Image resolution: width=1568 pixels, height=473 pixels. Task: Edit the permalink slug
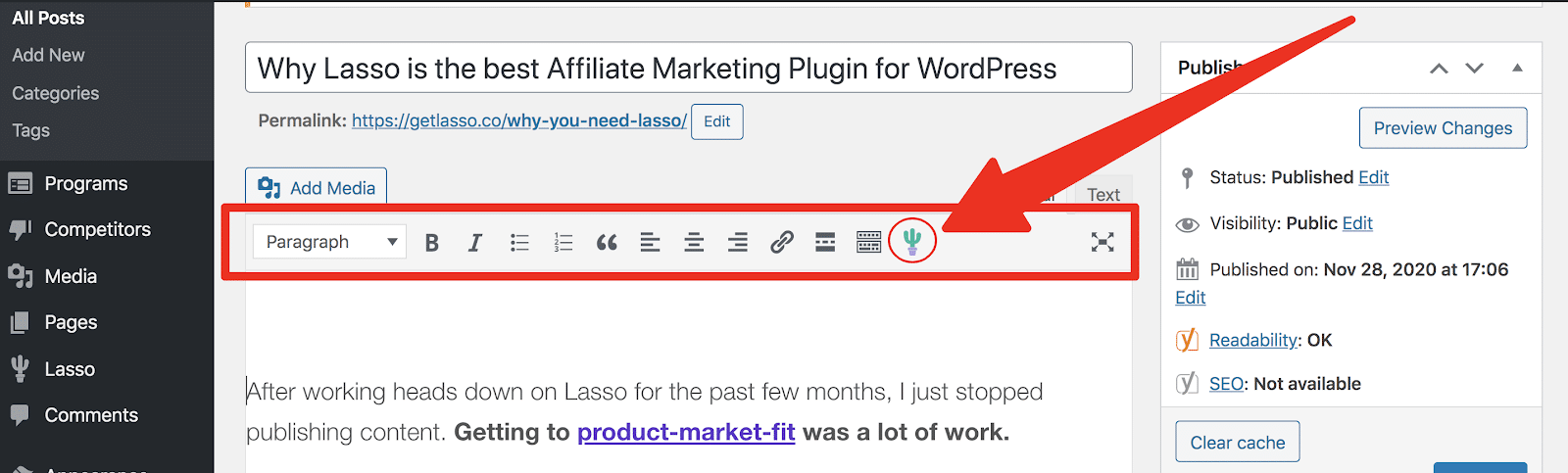coord(716,121)
